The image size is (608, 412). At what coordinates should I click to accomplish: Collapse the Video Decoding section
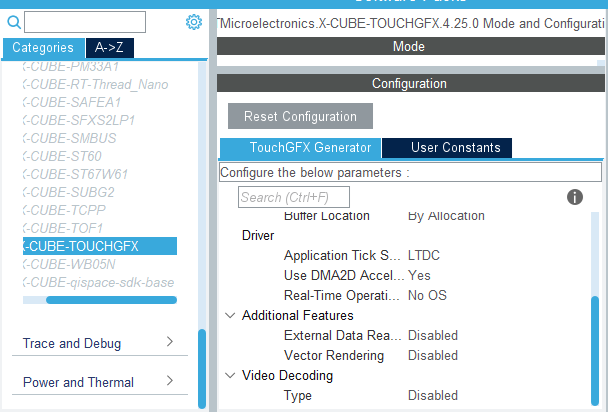(230, 376)
